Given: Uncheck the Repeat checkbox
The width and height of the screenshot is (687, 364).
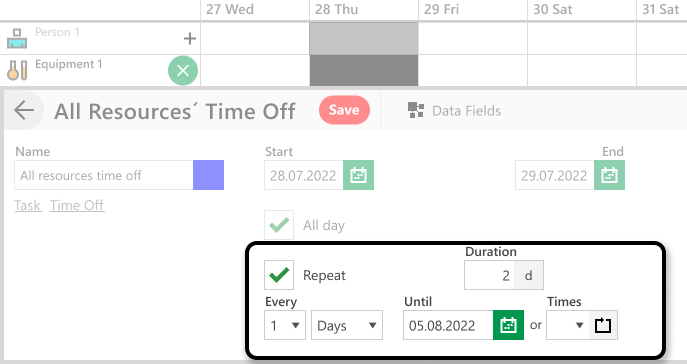Looking at the screenshot, I should click(279, 275).
